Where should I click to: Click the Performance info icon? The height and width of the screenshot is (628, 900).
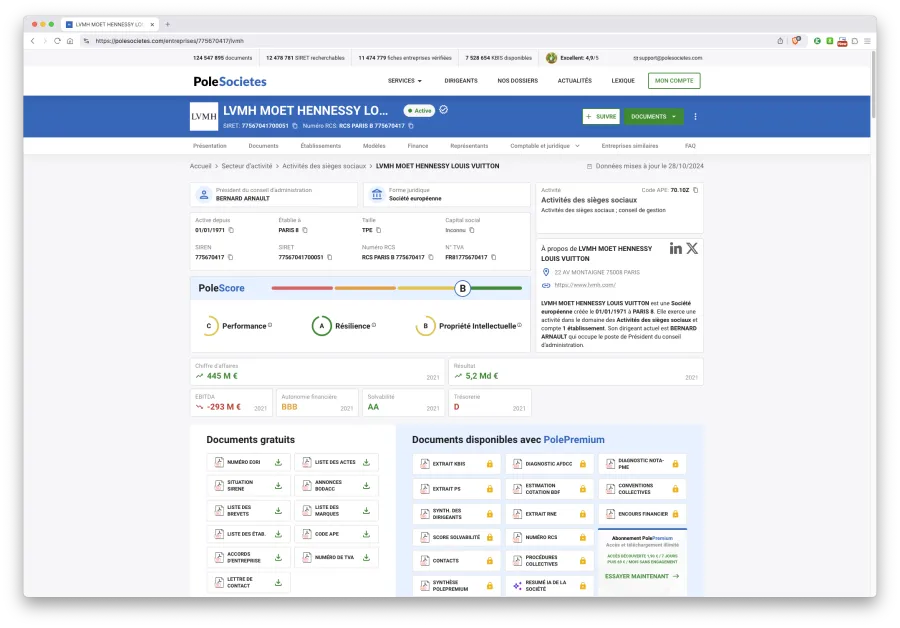pos(270,325)
